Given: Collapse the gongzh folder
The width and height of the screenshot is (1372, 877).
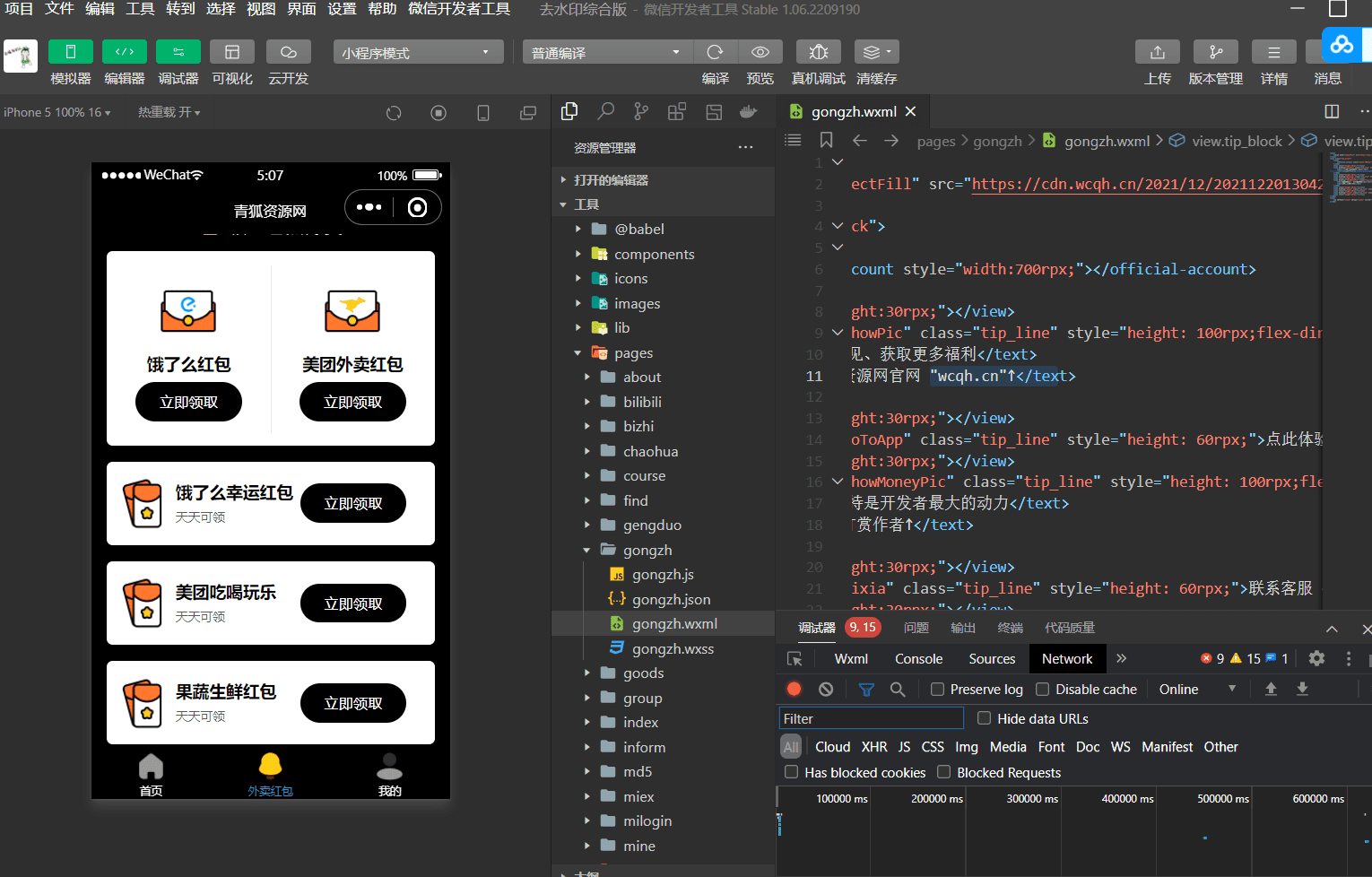Looking at the screenshot, I should pos(663,550).
